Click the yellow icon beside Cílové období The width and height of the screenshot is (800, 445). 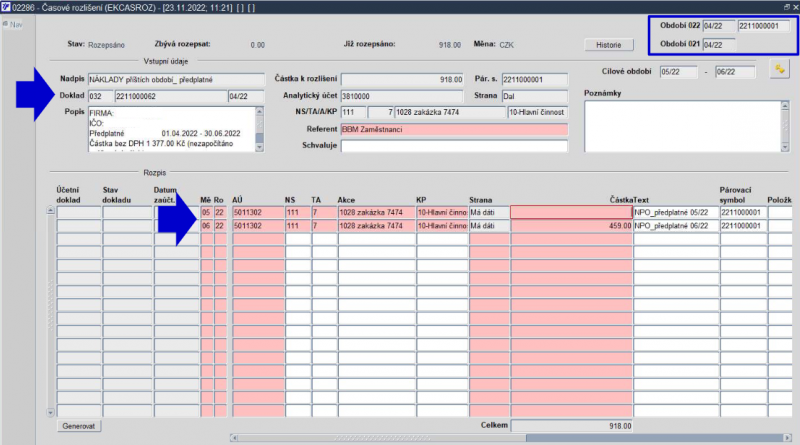click(x=780, y=69)
